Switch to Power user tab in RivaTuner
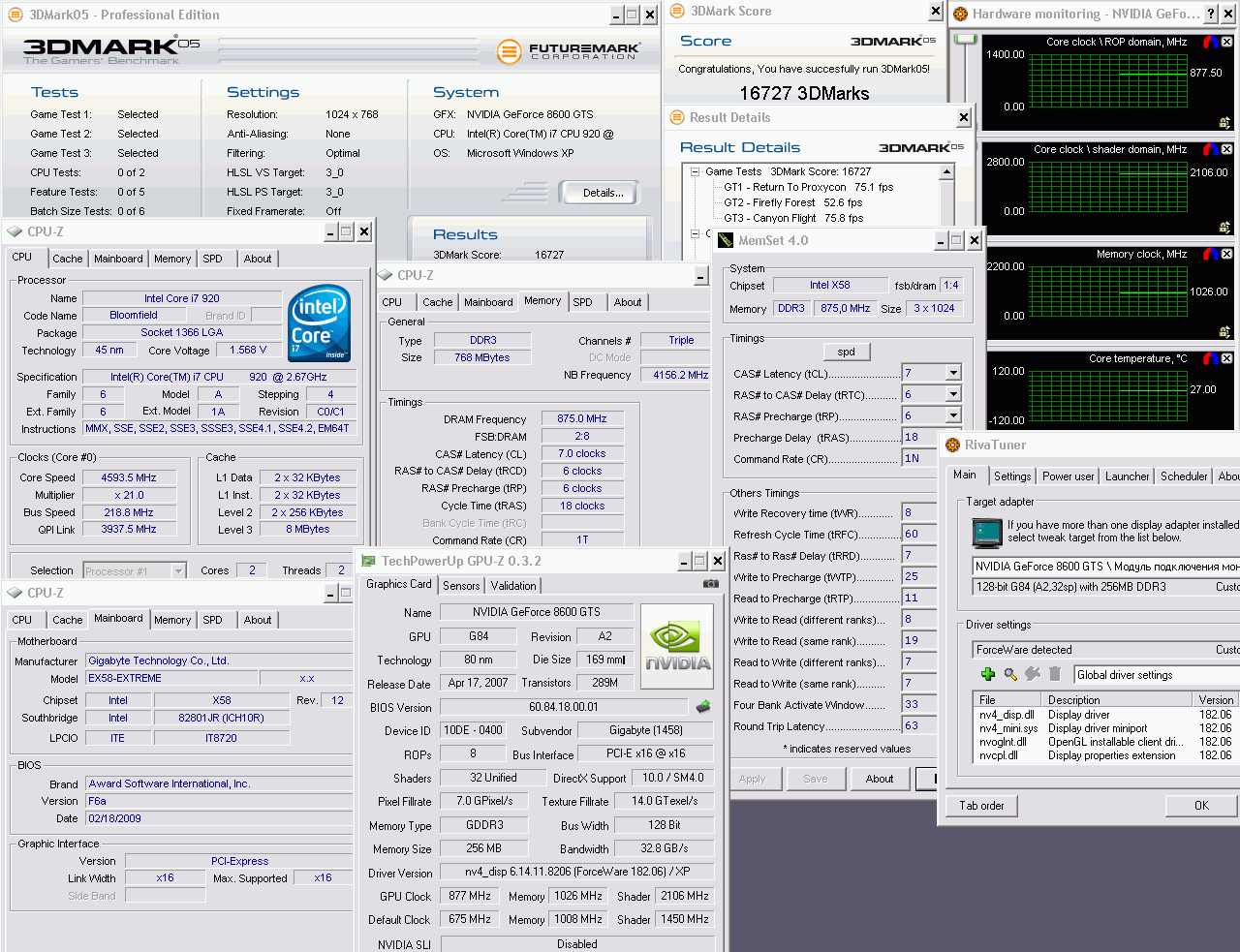 pos(1069,476)
